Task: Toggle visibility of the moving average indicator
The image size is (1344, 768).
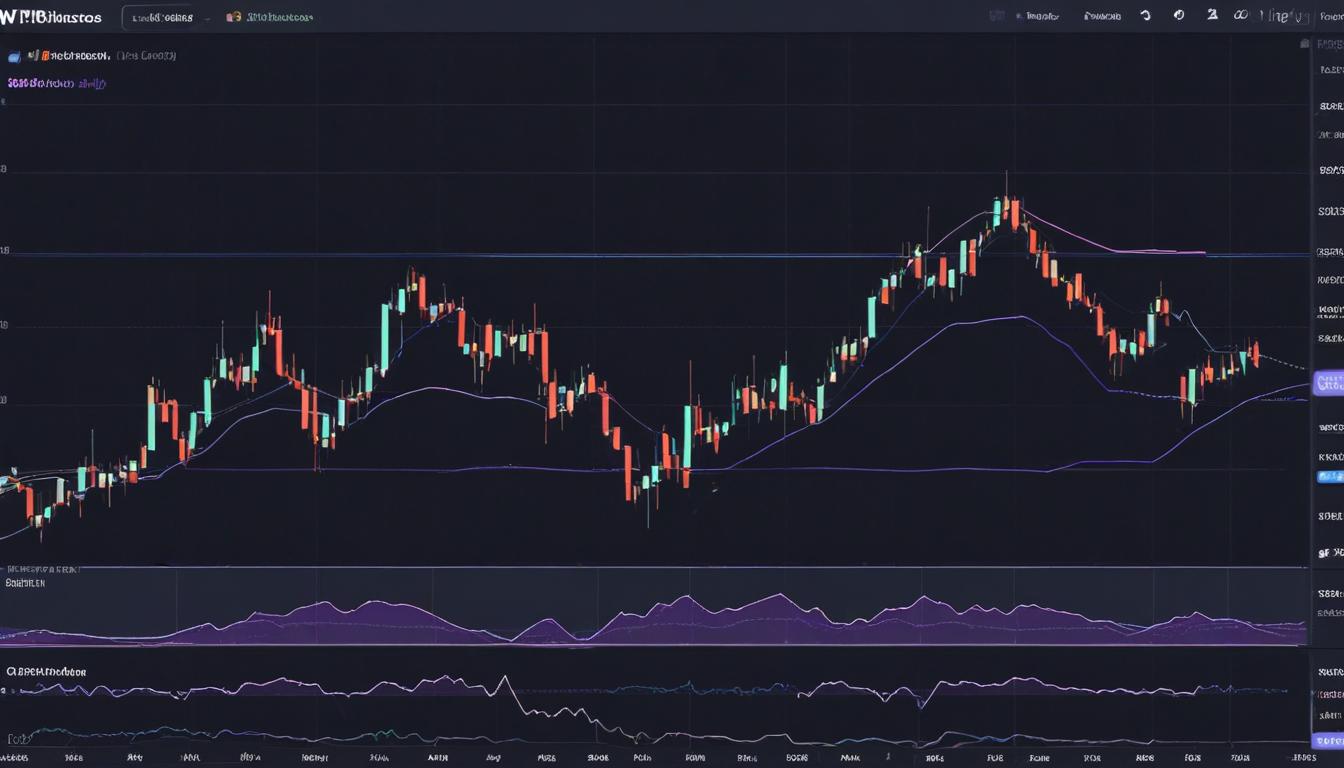Action: [13, 55]
